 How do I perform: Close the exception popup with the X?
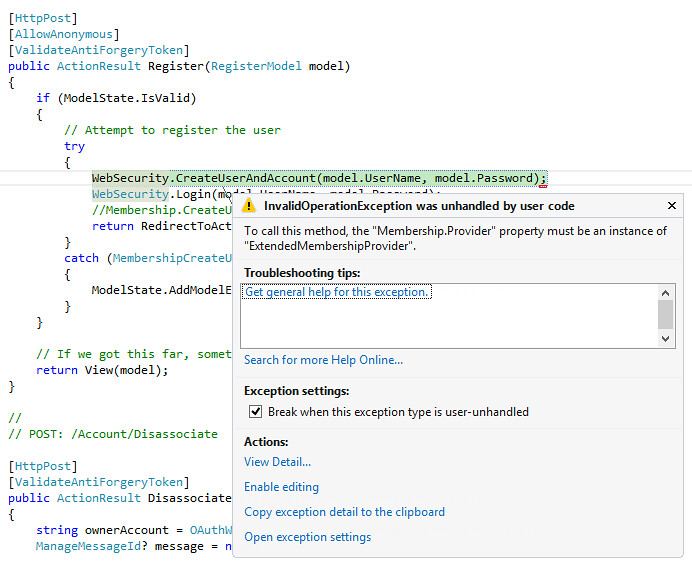pos(671,206)
